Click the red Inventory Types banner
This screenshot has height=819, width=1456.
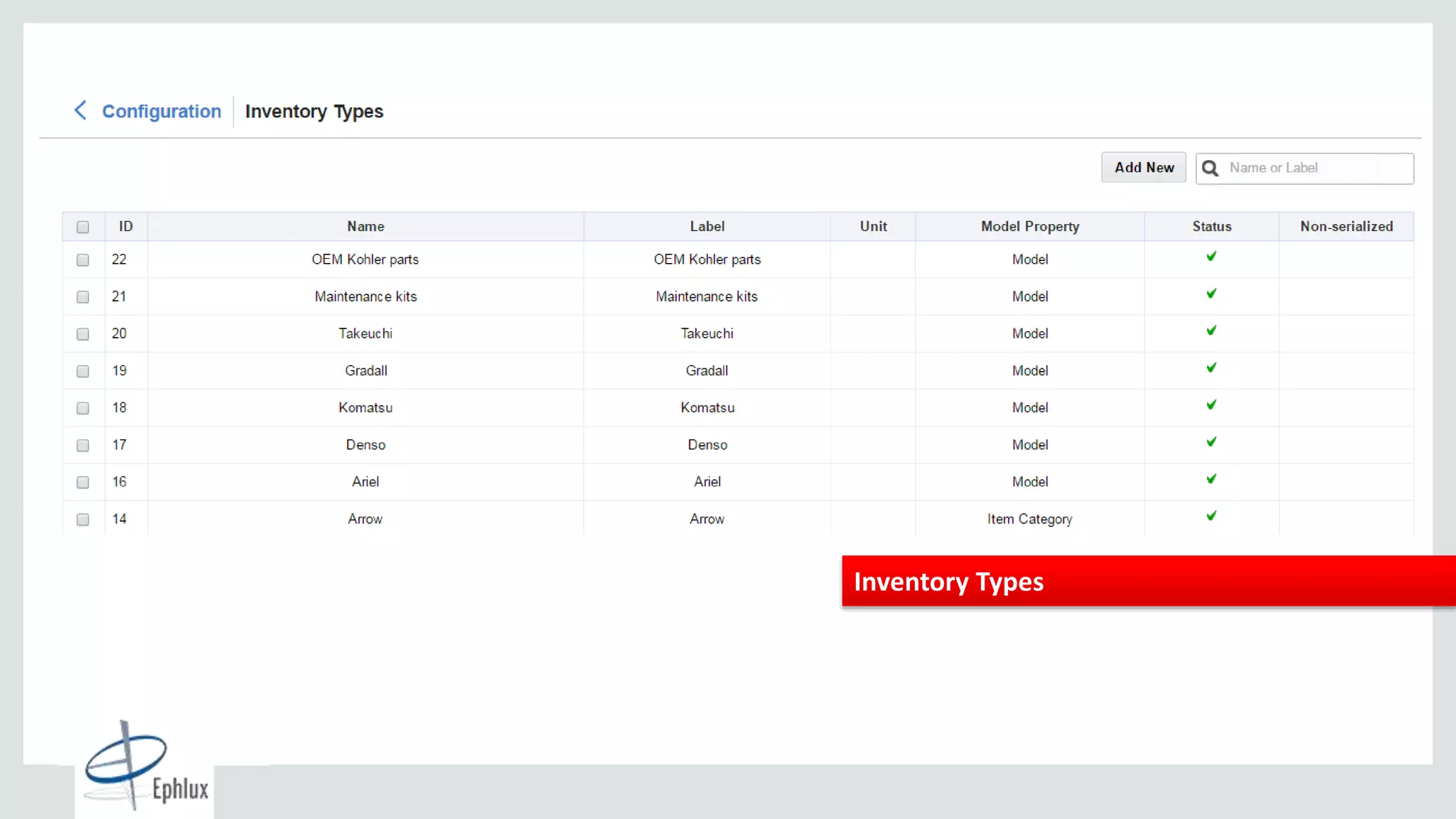coord(1148,581)
